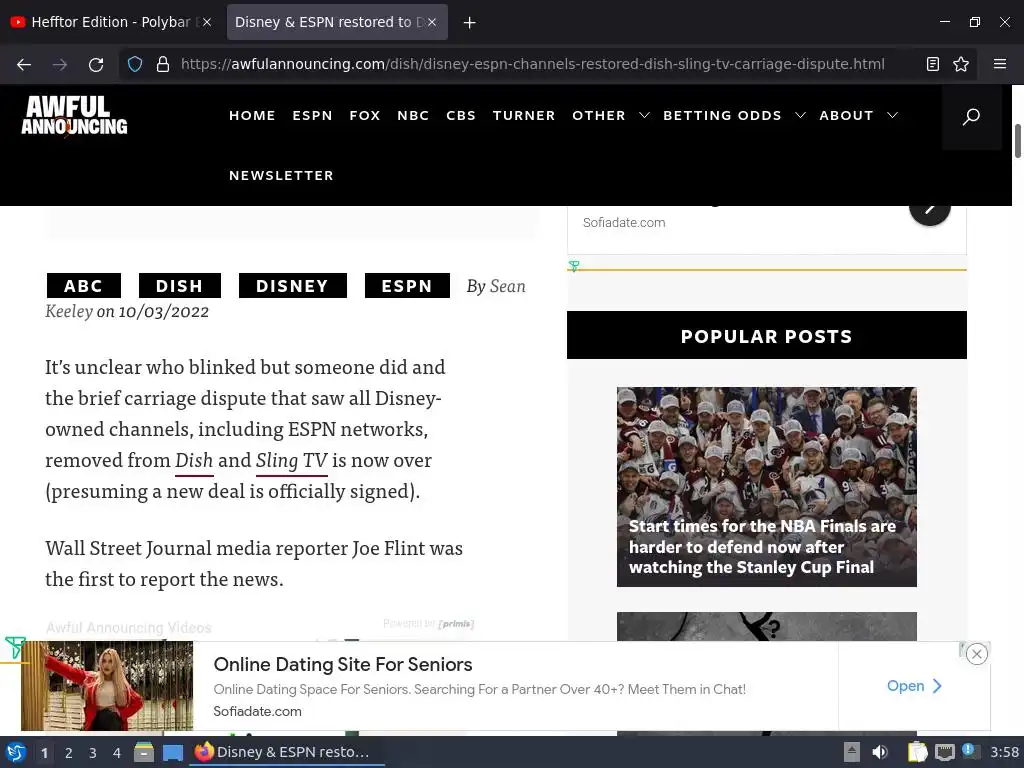This screenshot has width=1024, height=768.
Task: Open the volume control tray icon
Action: pyautogui.click(x=880, y=752)
